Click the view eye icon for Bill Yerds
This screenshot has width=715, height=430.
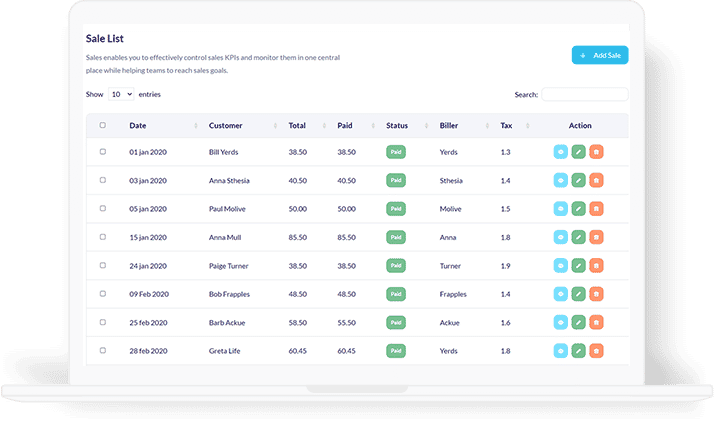coord(561,152)
